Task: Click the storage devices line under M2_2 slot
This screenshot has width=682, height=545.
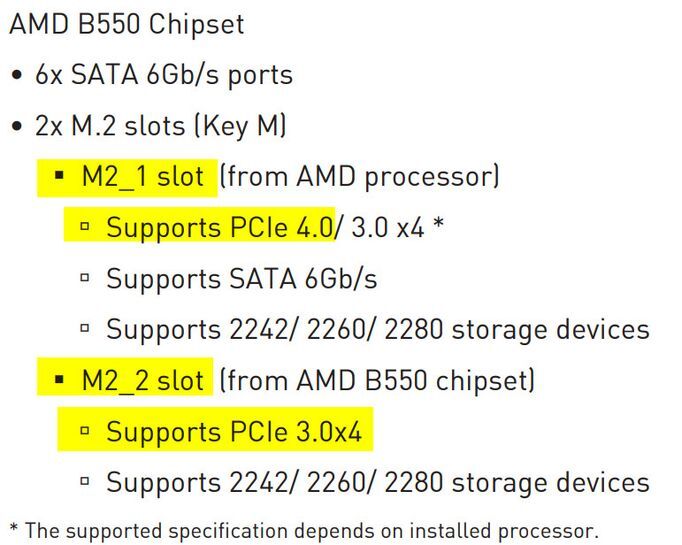Action: pos(377,482)
